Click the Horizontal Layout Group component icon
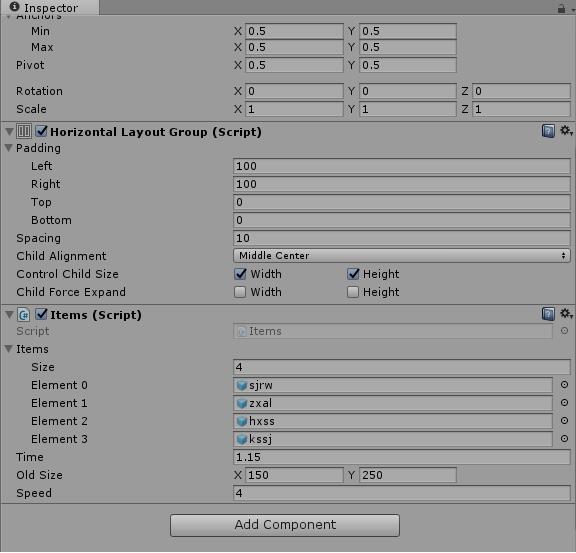This screenshot has height=553, width=576. (24, 131)
